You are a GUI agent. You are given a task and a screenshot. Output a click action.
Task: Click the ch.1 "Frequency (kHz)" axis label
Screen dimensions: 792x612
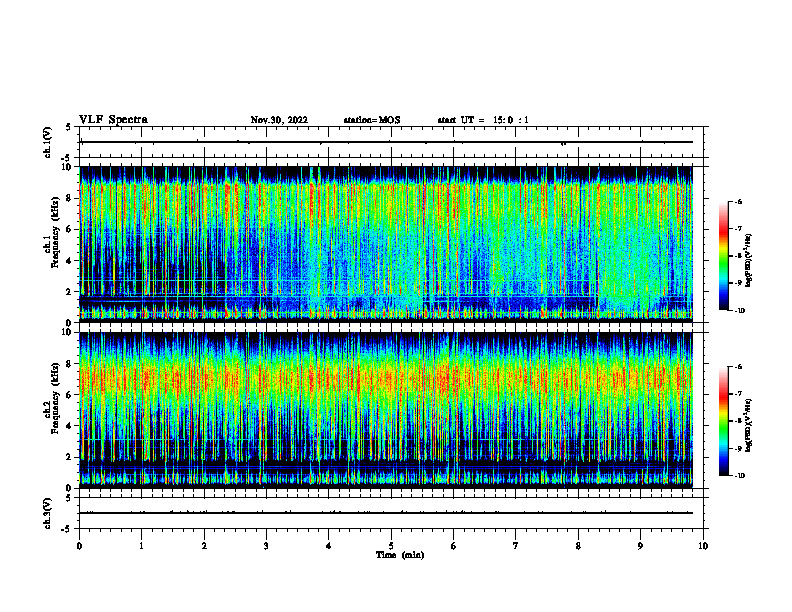tap(55, 233)
